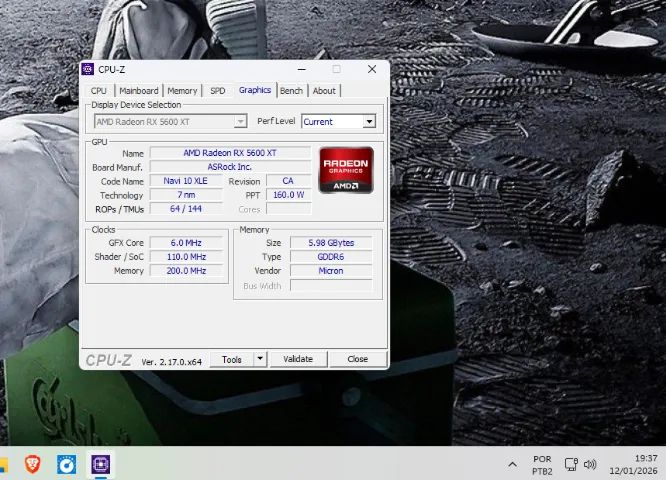666x480 pixels.
Task: Click the memory Type GDDR6 value
Action: (x=331, y=257)
